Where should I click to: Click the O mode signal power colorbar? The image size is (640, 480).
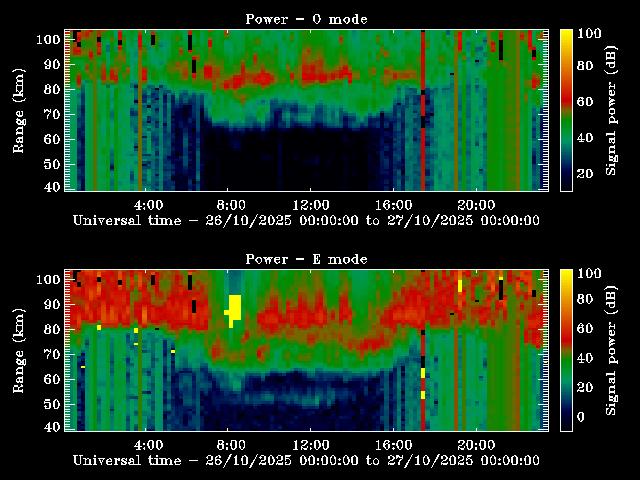[x=566, y=110]
